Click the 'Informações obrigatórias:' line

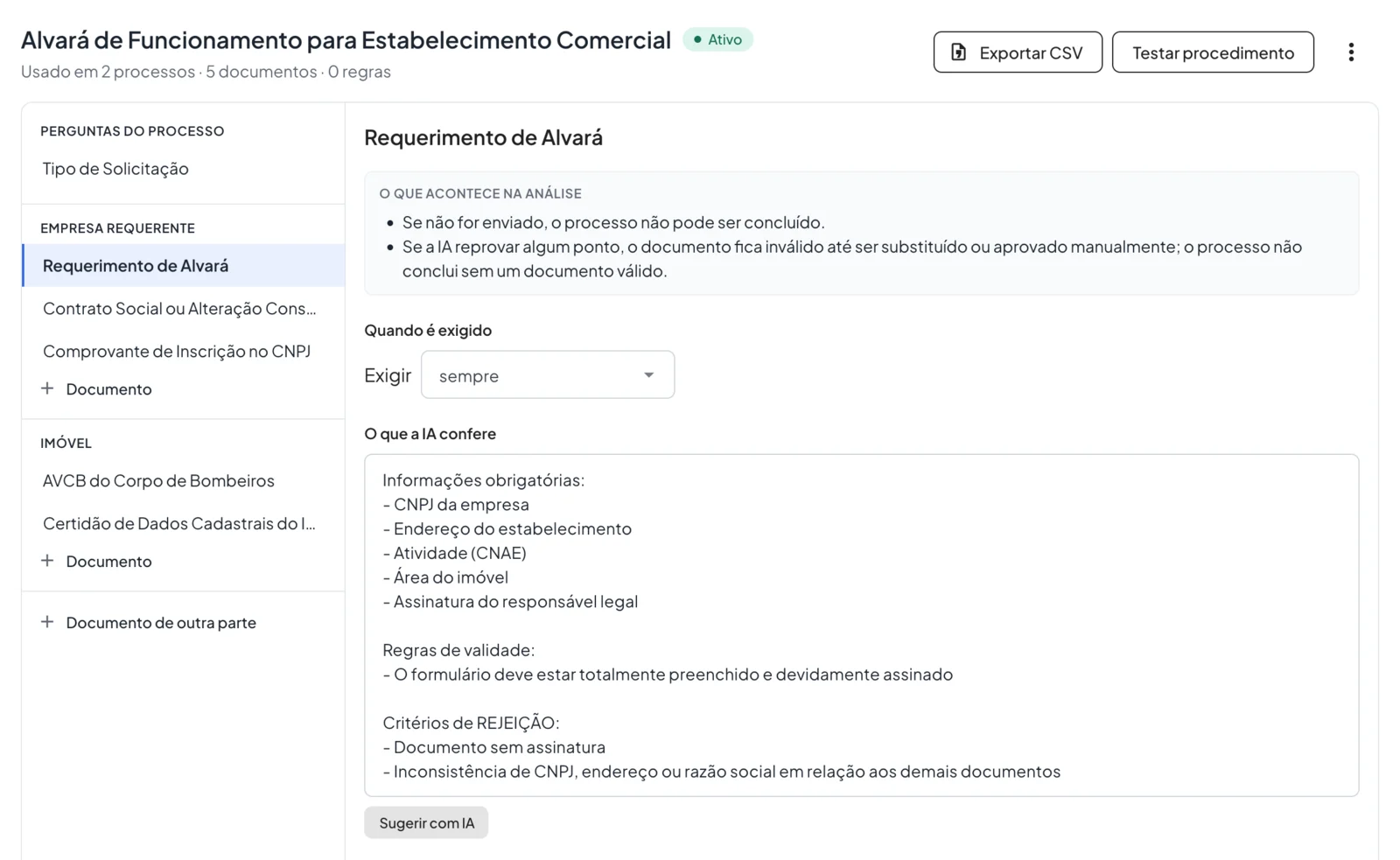(483, 480)
